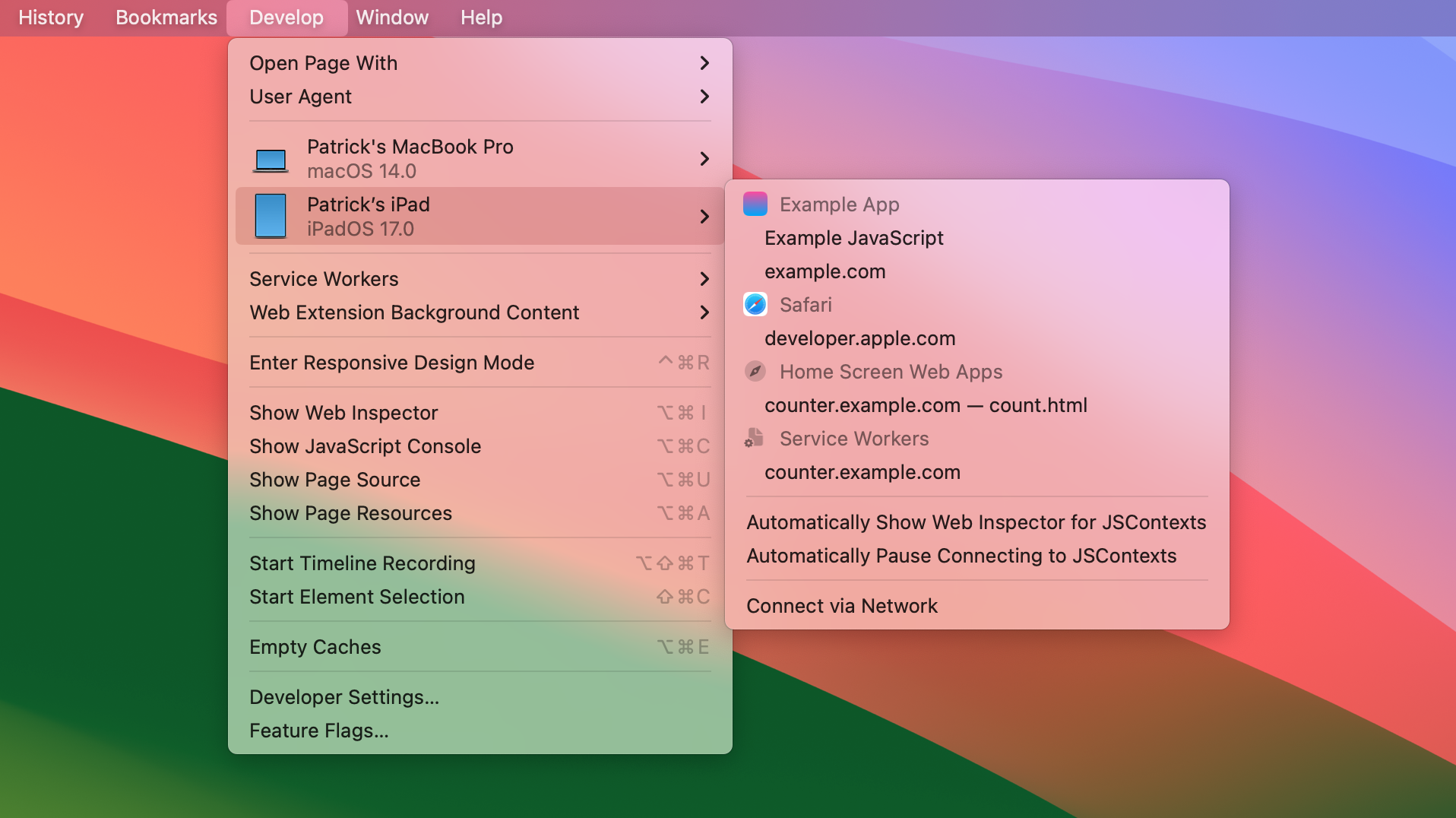Open the Bookmarks menu
This screenshot has width=1456, height=818.
tap(166, 17)
